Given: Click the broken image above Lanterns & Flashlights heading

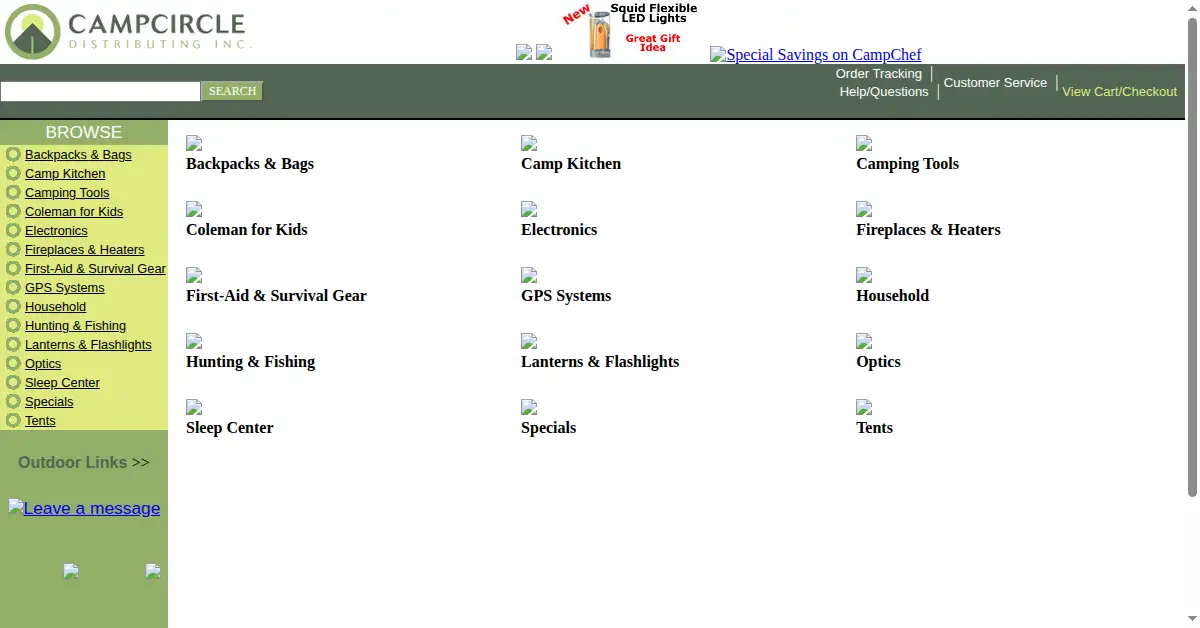Looking at the screenshot, I should (x=529, y=341).
